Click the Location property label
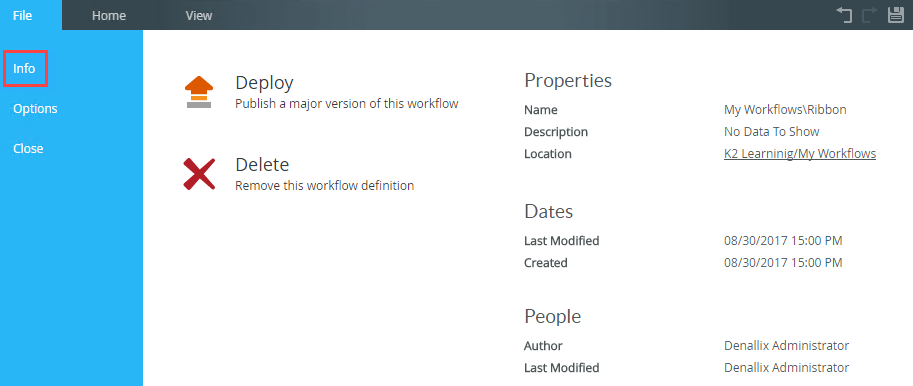Image resolution: width=913 pixels, height=386 pixels. 547,154
